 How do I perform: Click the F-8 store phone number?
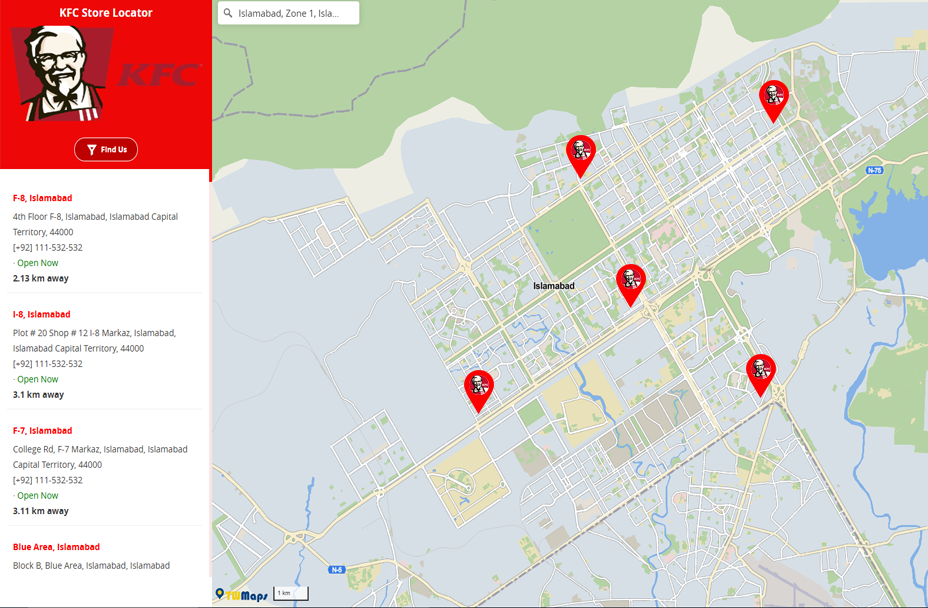48,248
